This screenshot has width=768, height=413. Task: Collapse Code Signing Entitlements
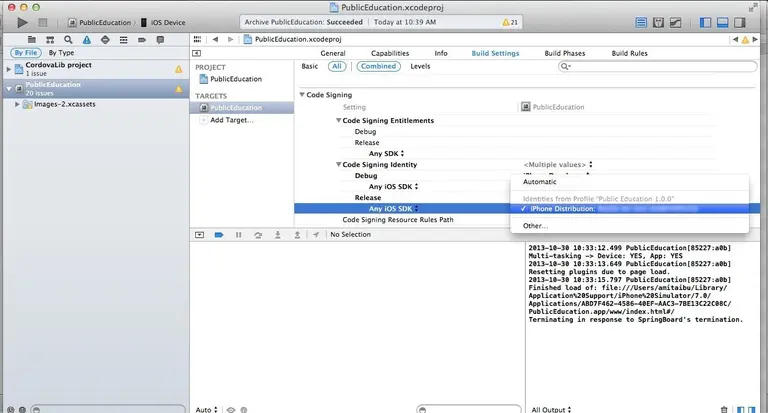[x=338, y=120]
